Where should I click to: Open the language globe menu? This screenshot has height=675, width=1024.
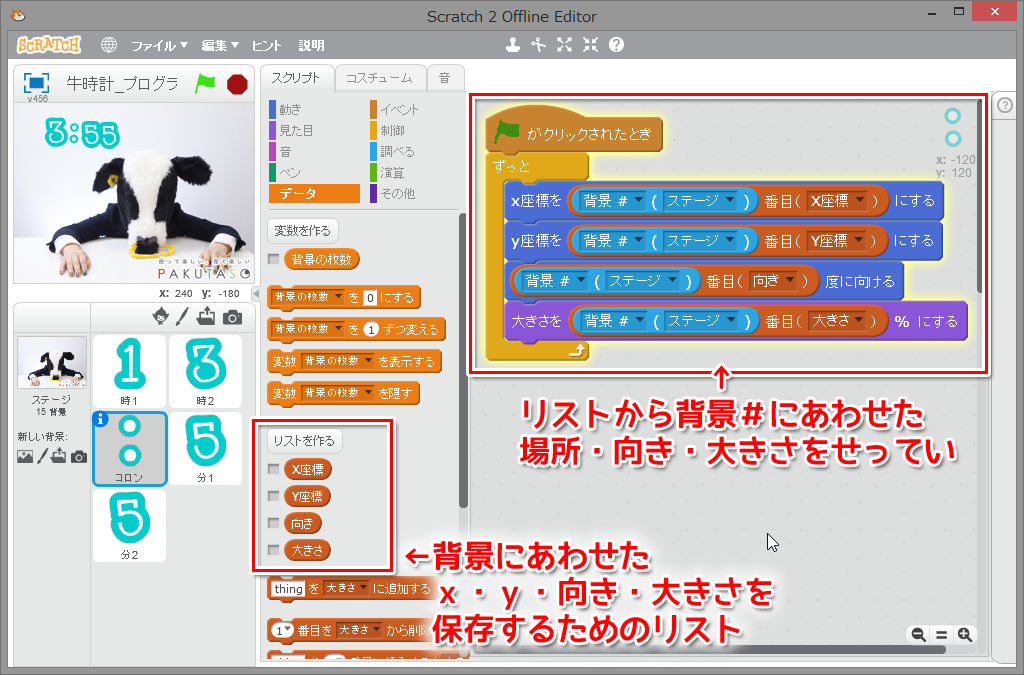point(109,45)
